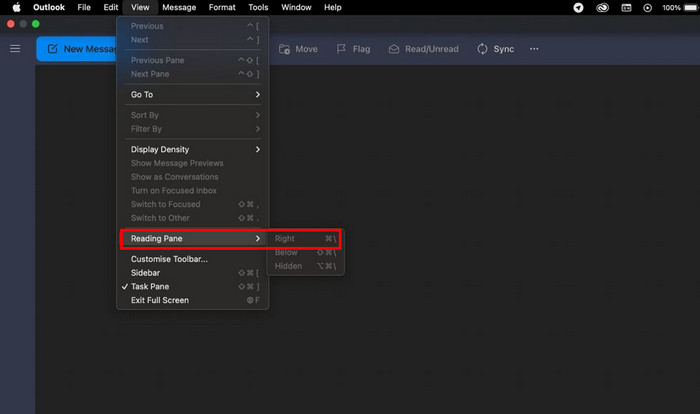
Task: Toggle the checked Task Pane option
Action: click(149, 287)
